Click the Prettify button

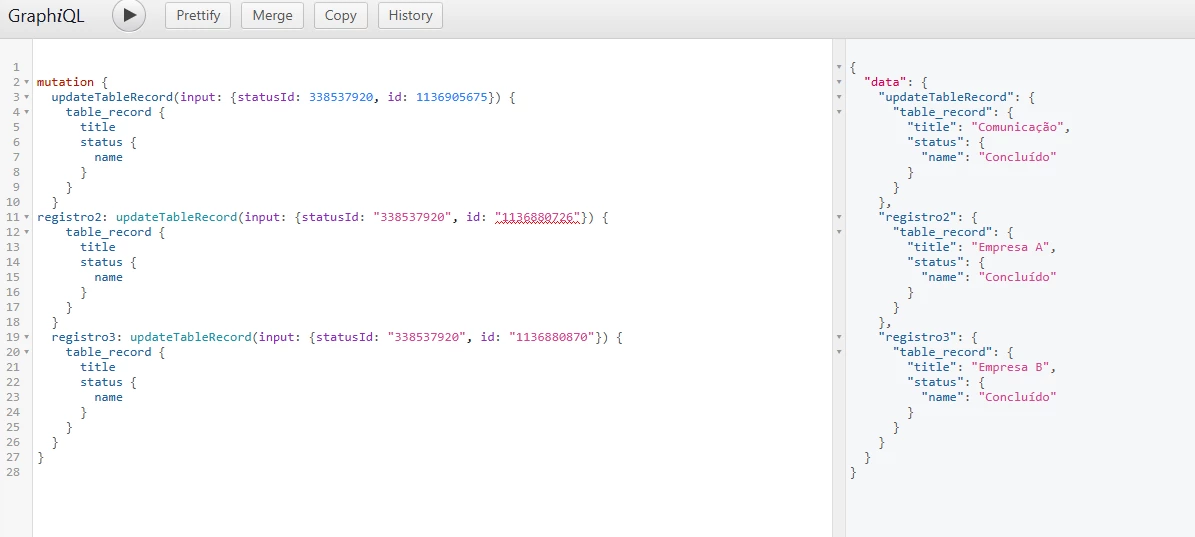tap(198, 15)
